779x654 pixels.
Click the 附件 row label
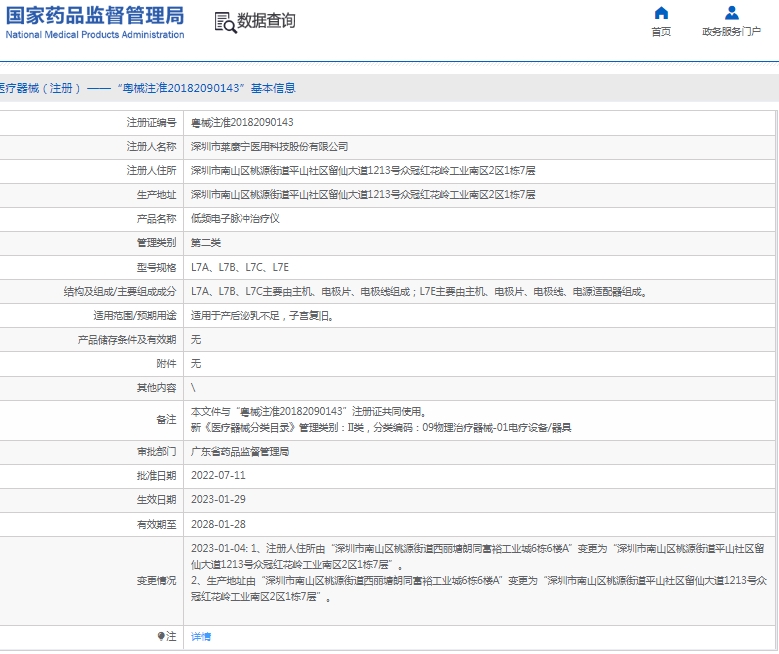click(x=166, y=364)
